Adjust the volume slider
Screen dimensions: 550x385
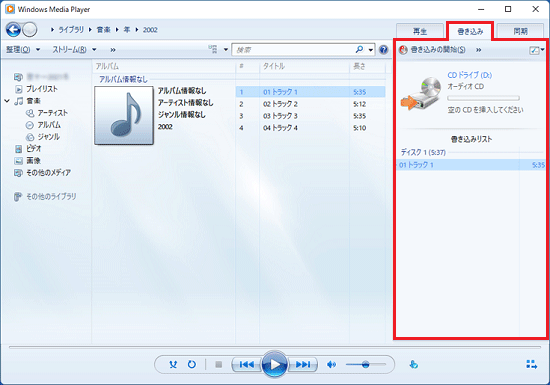(x=366, y=365)
